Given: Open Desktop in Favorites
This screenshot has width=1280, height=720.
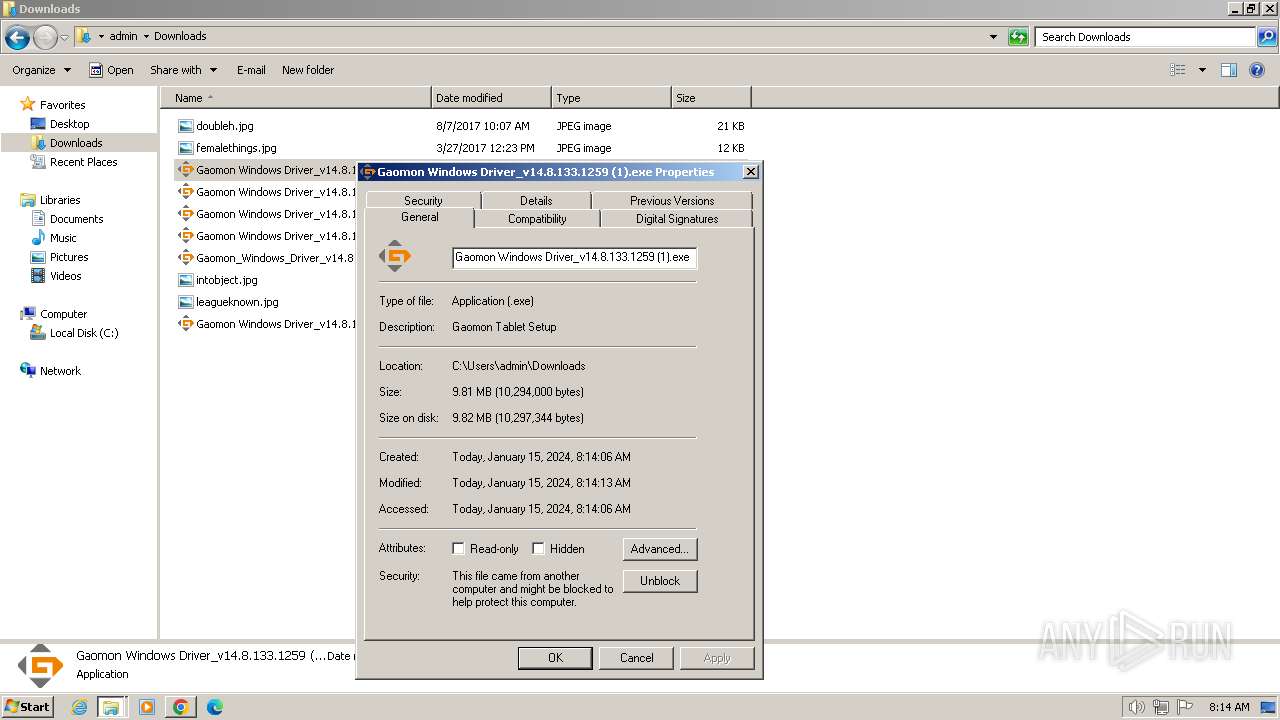Looking at the screenshot, I should coord(69,124).
